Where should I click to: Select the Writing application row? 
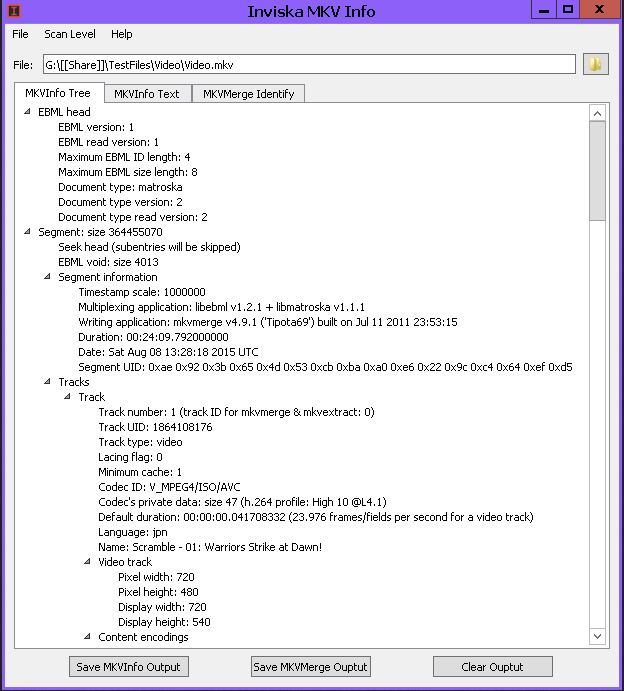[x=268, y=322]
